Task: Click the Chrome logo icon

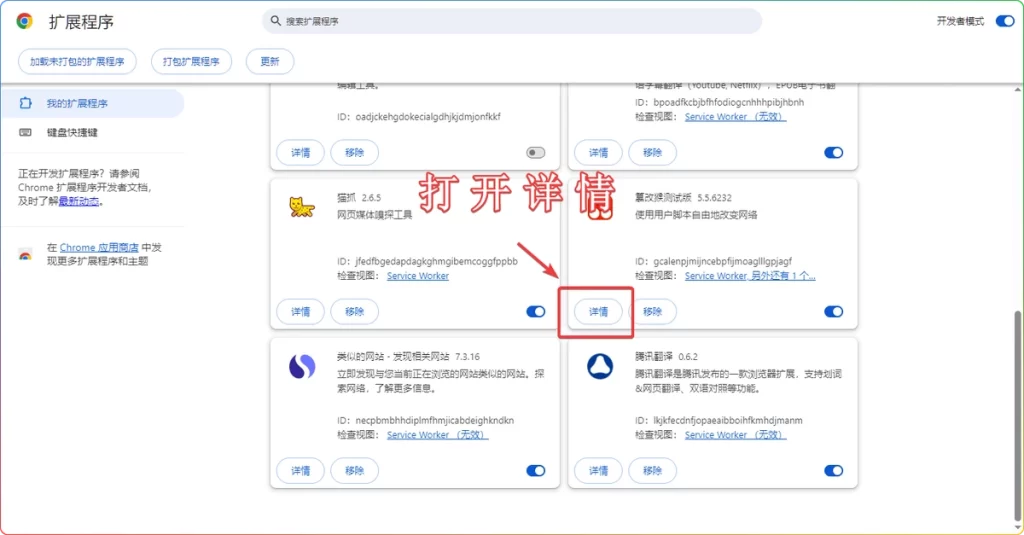Action: click(25, 22)
